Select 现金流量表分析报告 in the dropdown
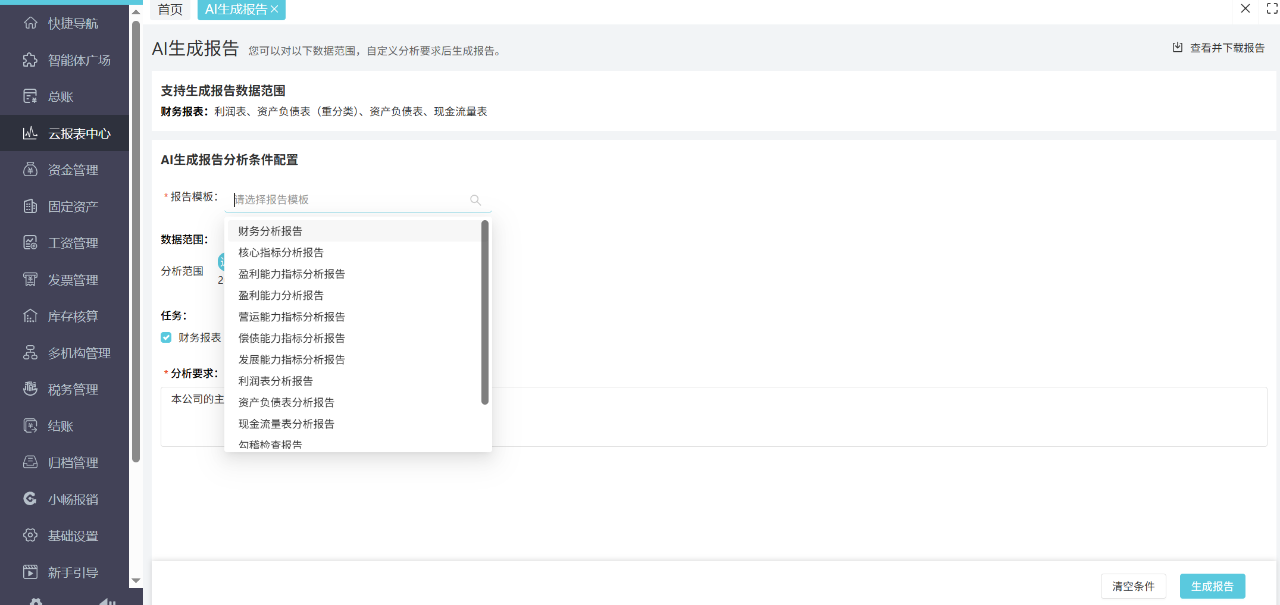This screenshot has height=605, width=1280. (x=287, y=423)
